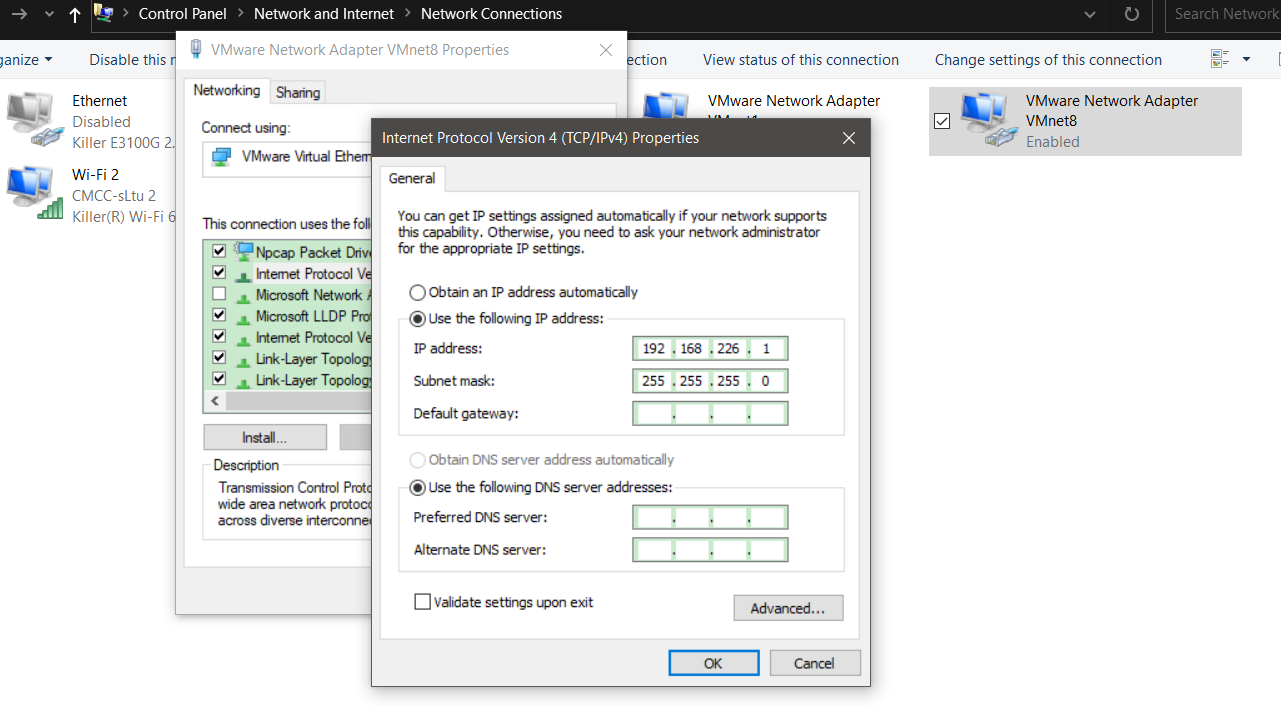Click the Install button
This screenshot has height=706, width=1281.
pyautogui.click(x=265, y=438)
